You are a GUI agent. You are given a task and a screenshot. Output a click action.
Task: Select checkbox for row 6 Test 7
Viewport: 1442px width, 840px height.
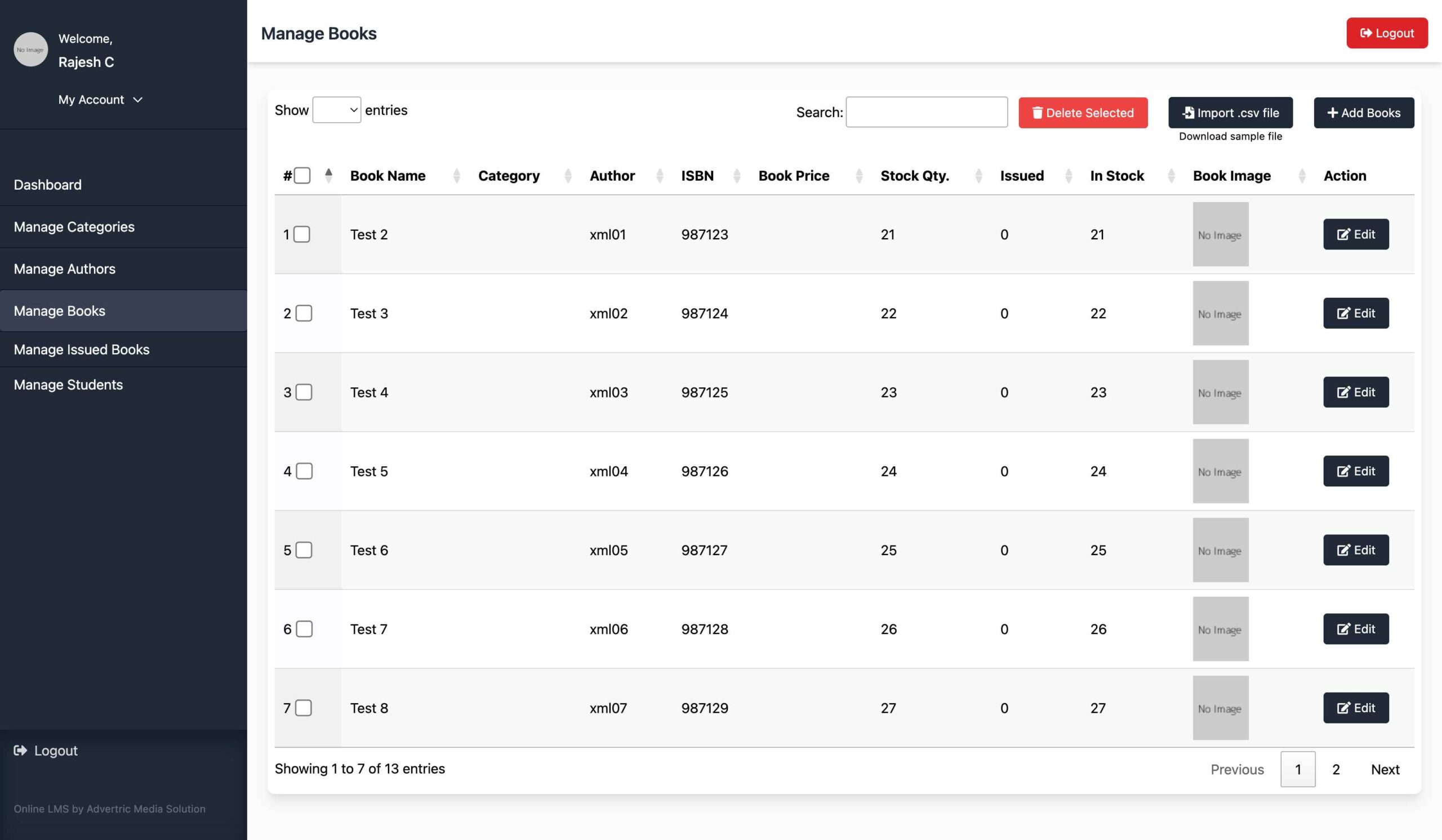coord(304,629)
